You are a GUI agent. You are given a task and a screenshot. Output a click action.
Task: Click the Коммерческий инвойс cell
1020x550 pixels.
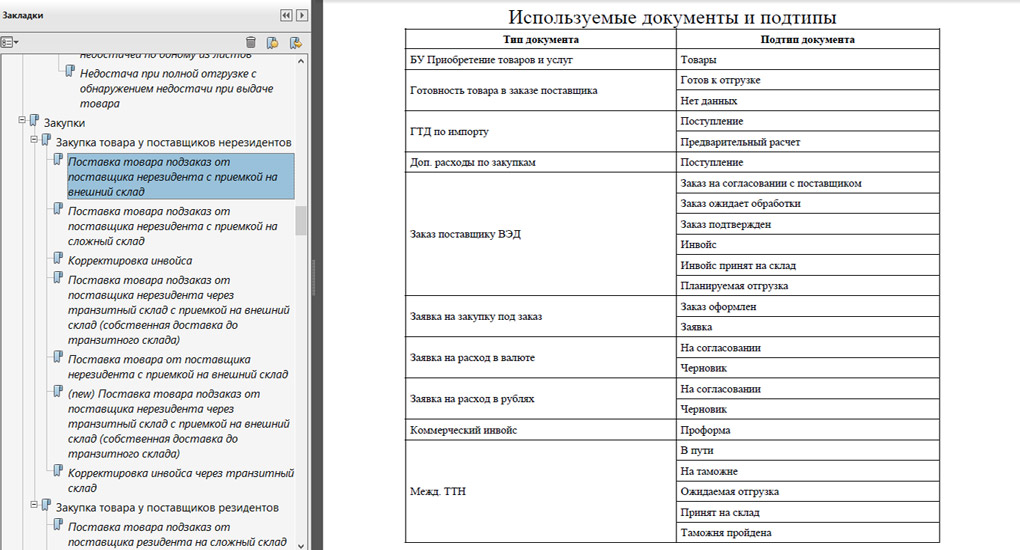point(541,430)
